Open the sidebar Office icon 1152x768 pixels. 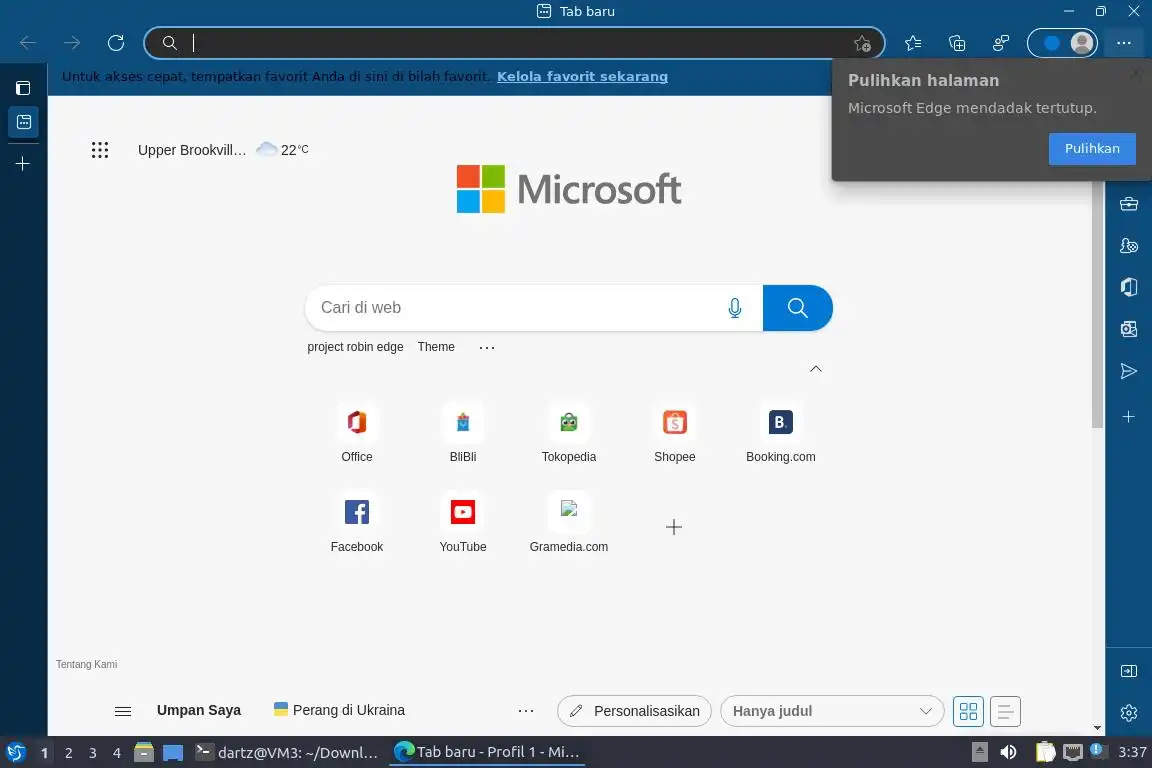(x=1129, y=287)
